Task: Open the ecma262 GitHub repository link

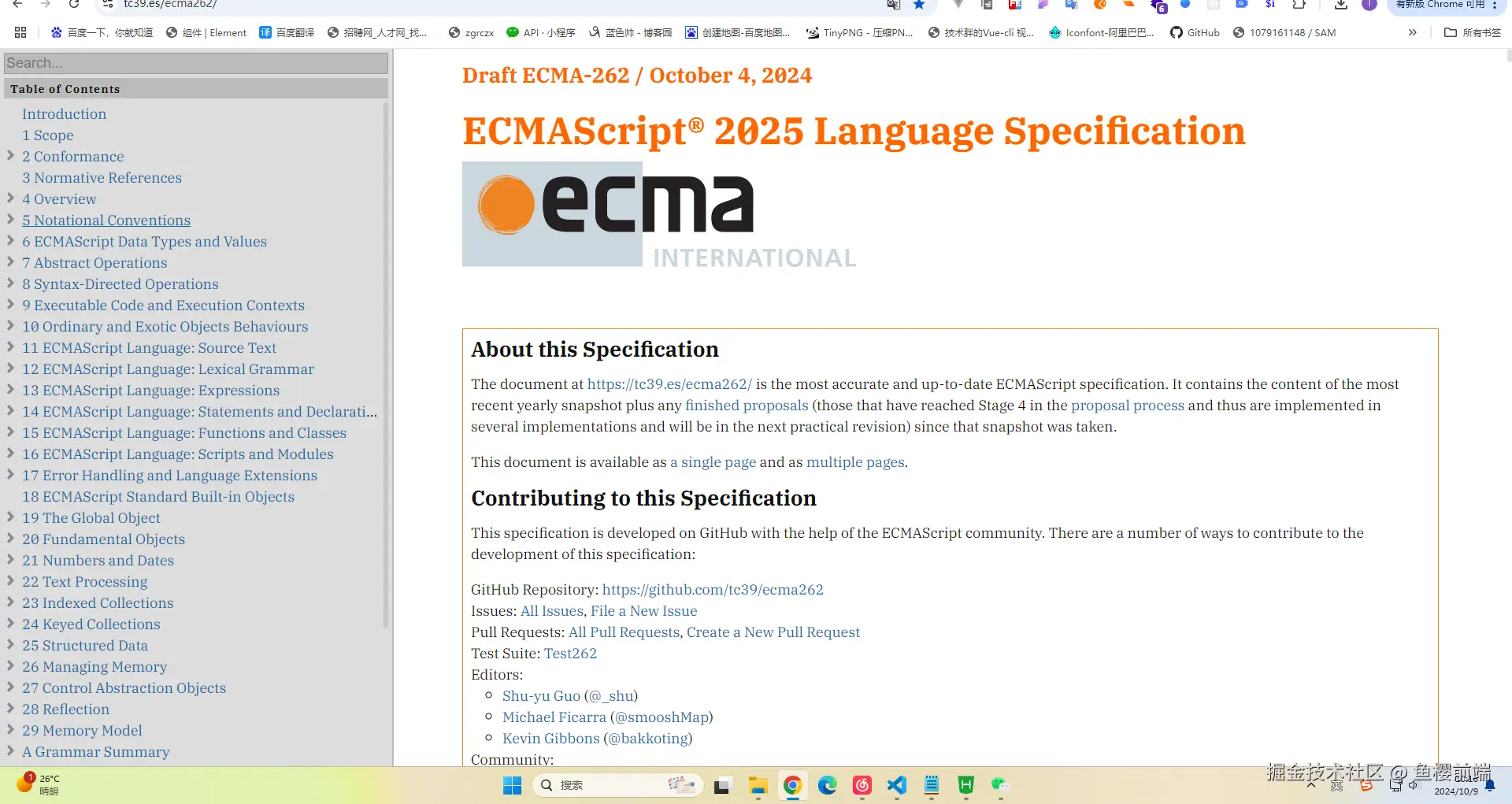Action: coord(713,590)
